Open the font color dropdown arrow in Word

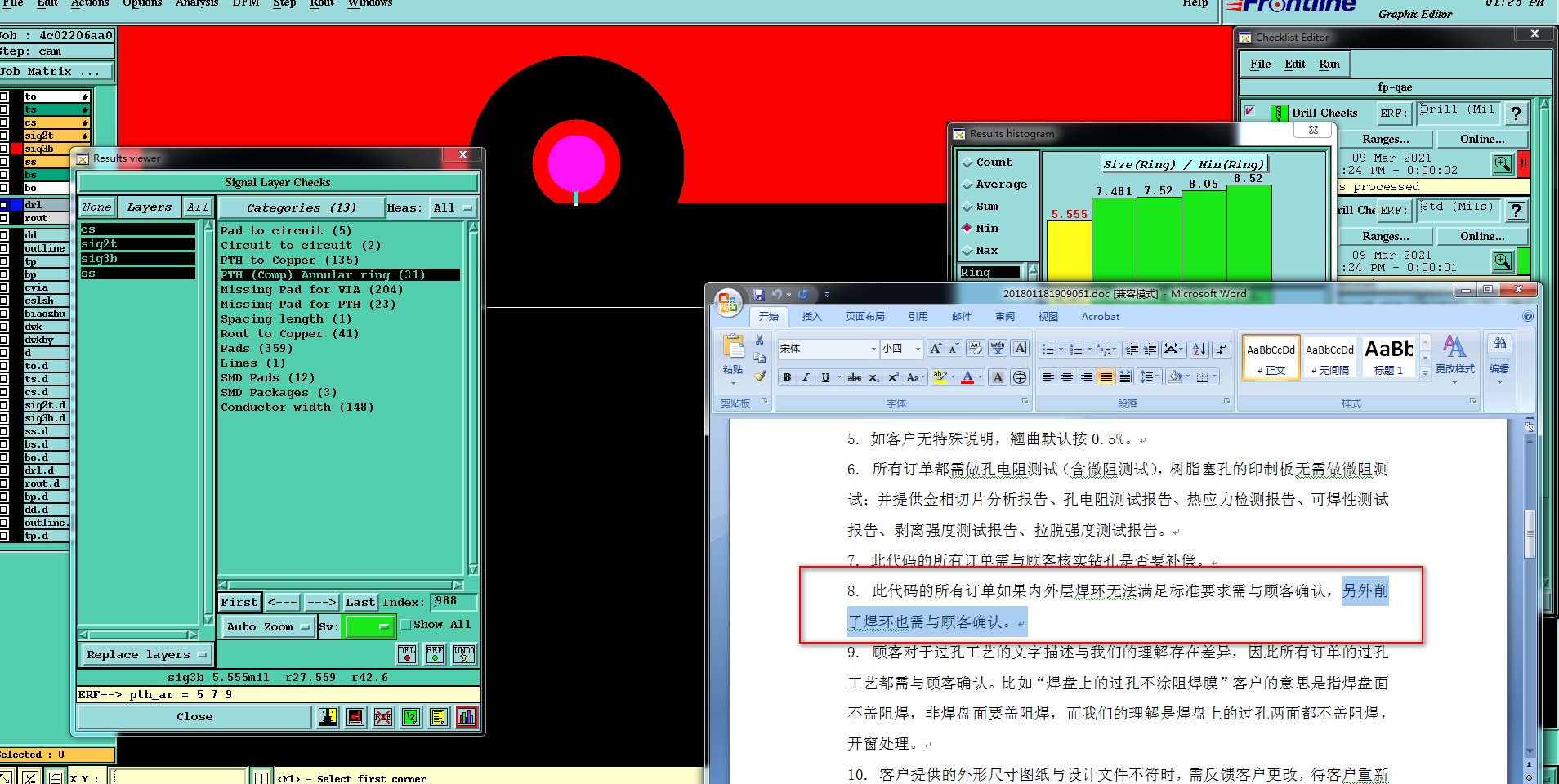point(980,377)
